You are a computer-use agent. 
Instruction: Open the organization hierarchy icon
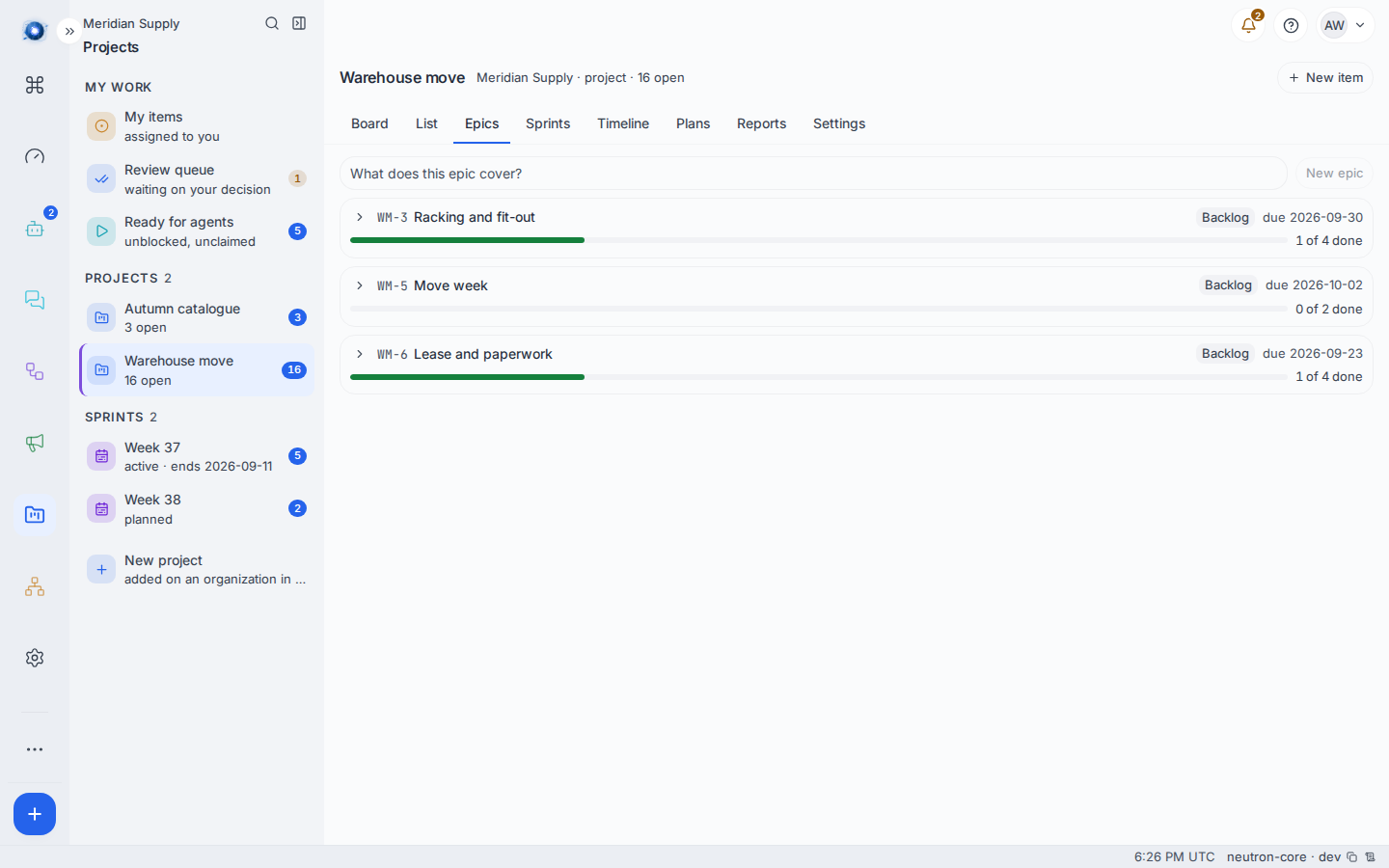coord(35,586)
